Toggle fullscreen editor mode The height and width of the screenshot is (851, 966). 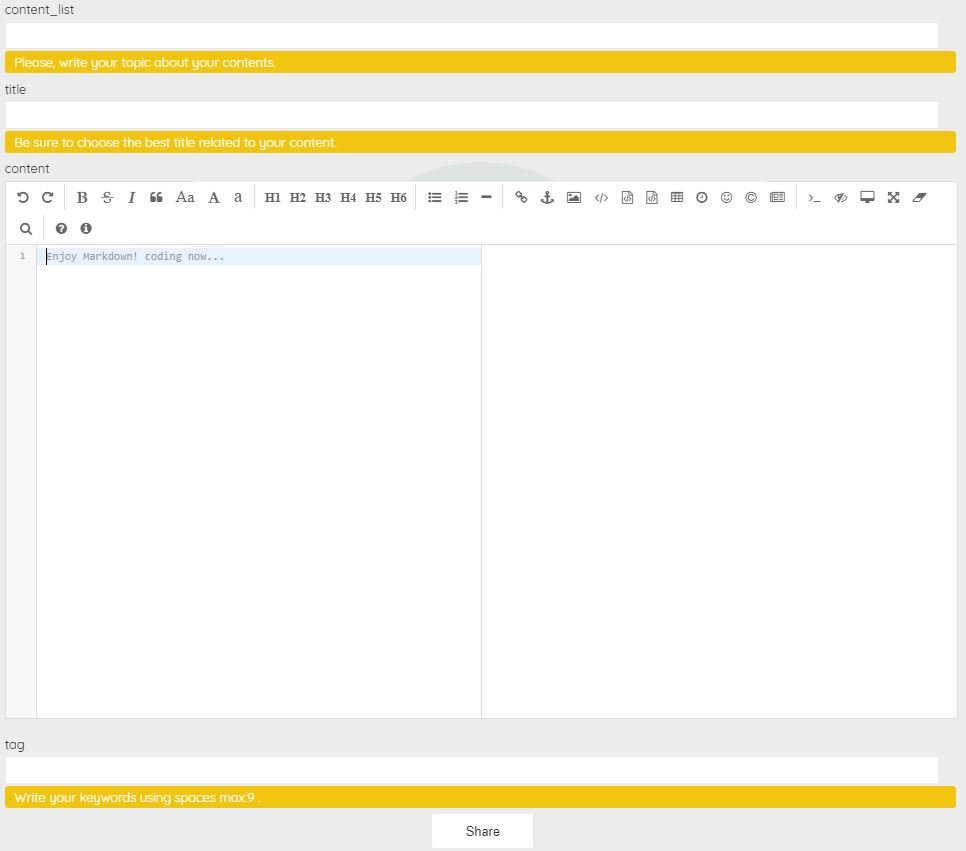point(893,197)
